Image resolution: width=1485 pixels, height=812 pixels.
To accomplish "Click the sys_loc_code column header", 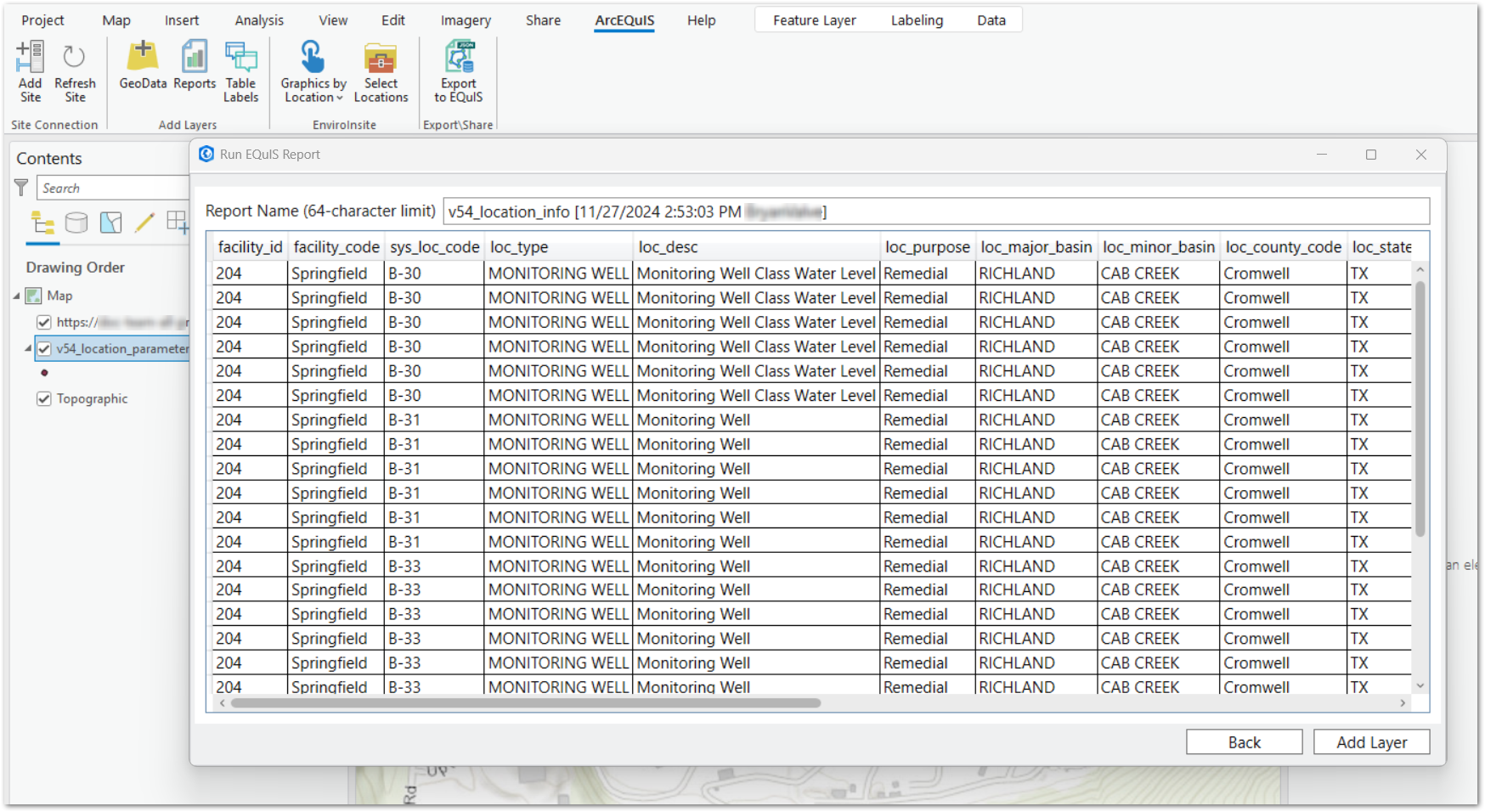I will pyautogui.click(x=435, y=247).
